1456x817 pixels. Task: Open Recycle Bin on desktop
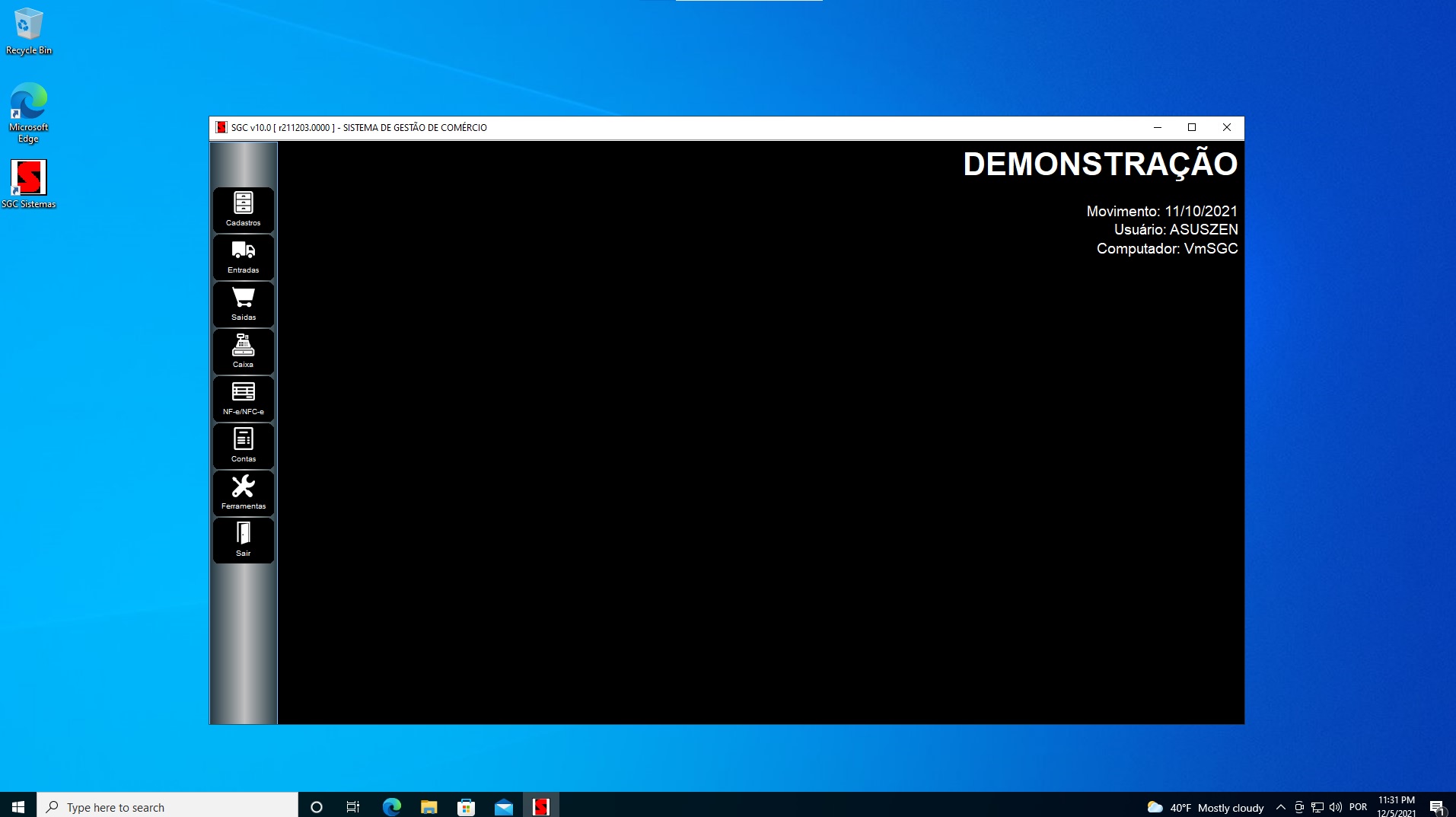[29, 30]
